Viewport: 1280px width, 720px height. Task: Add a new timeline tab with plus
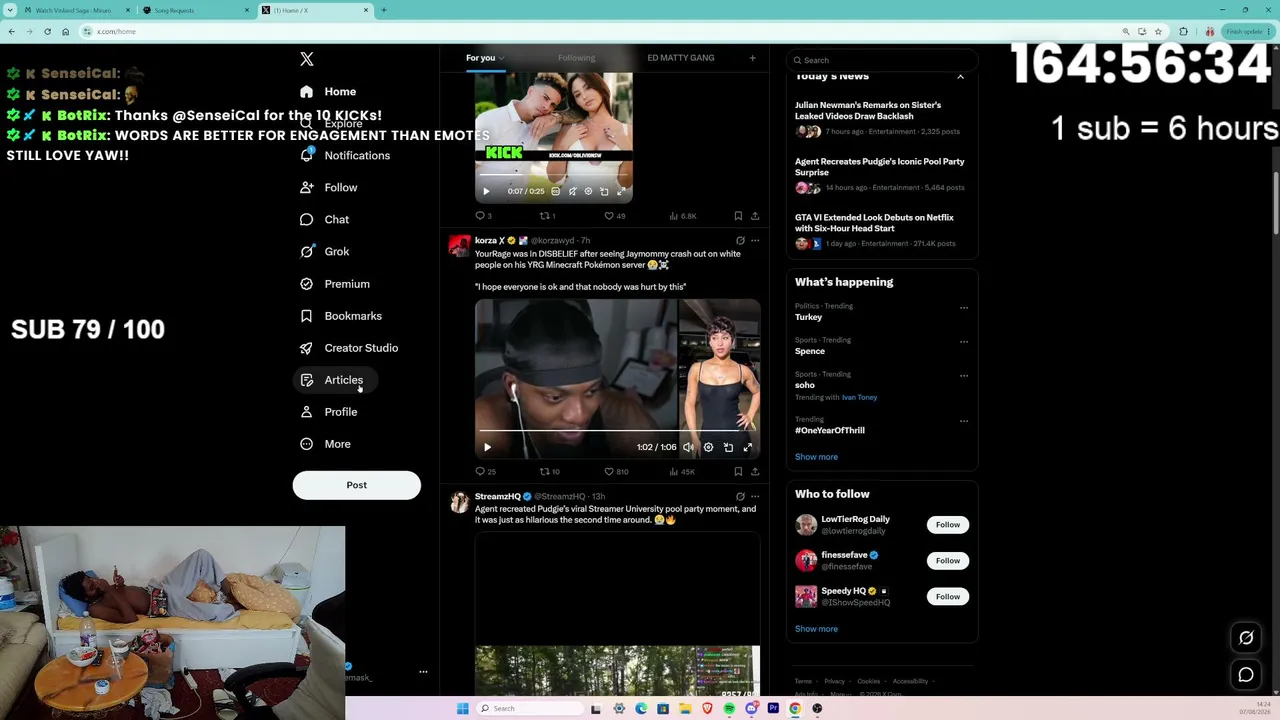[753, 58]
